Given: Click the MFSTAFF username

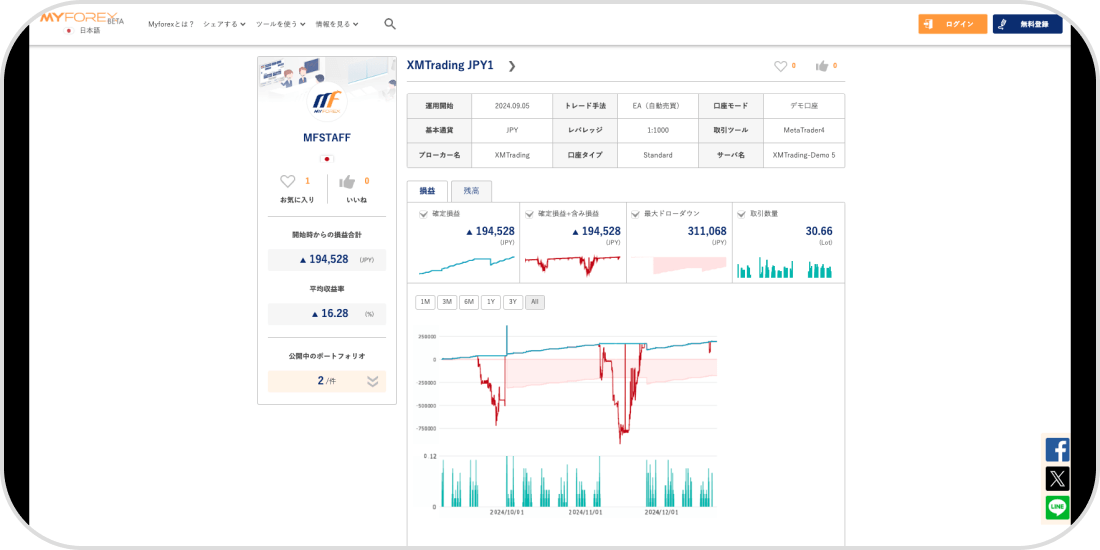Looking at the screenshot, I should click(327, 138).
